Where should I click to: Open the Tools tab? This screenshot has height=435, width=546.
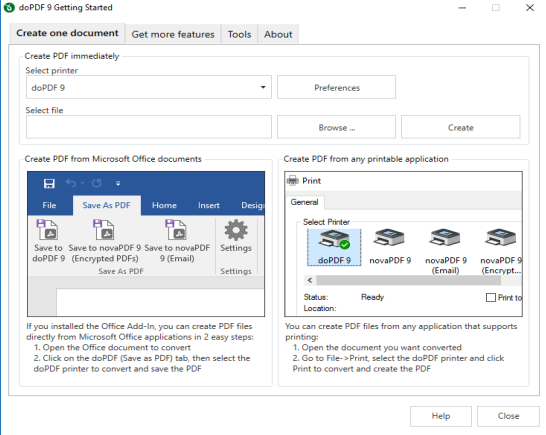tap(240, 34)
